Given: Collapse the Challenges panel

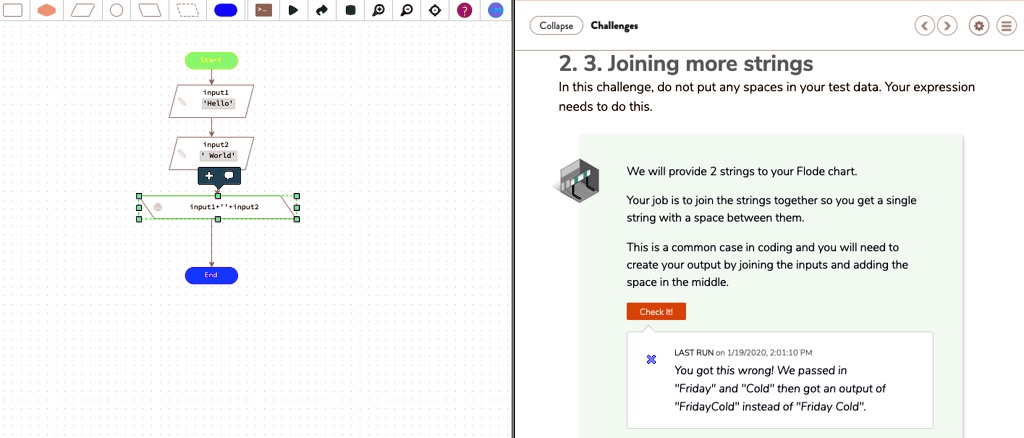Looking at the screenshot, I should 556,25.
